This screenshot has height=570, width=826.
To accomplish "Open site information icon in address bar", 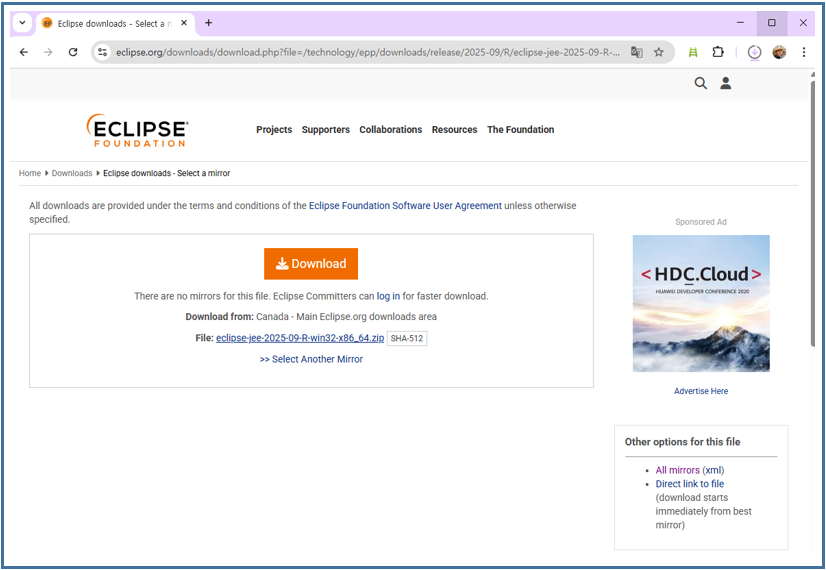I will [x=103, y=52].
